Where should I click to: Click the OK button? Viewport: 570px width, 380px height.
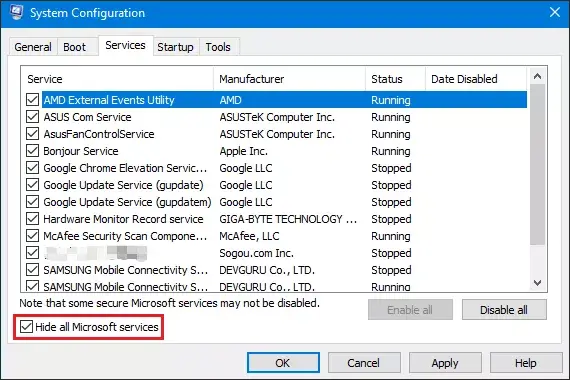click(283, 363)
